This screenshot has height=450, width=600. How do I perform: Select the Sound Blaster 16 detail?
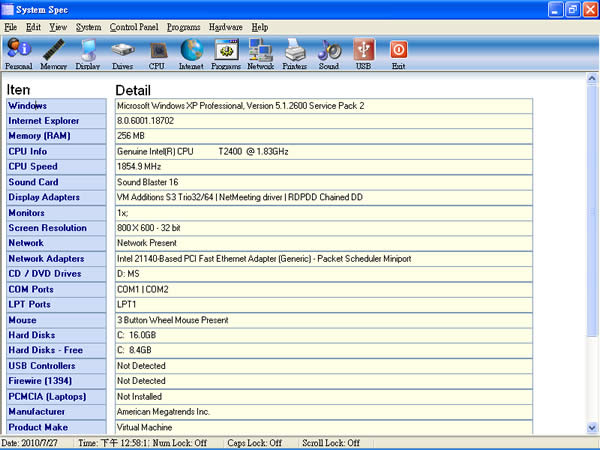pyautogui.click(x=324, y=182)
